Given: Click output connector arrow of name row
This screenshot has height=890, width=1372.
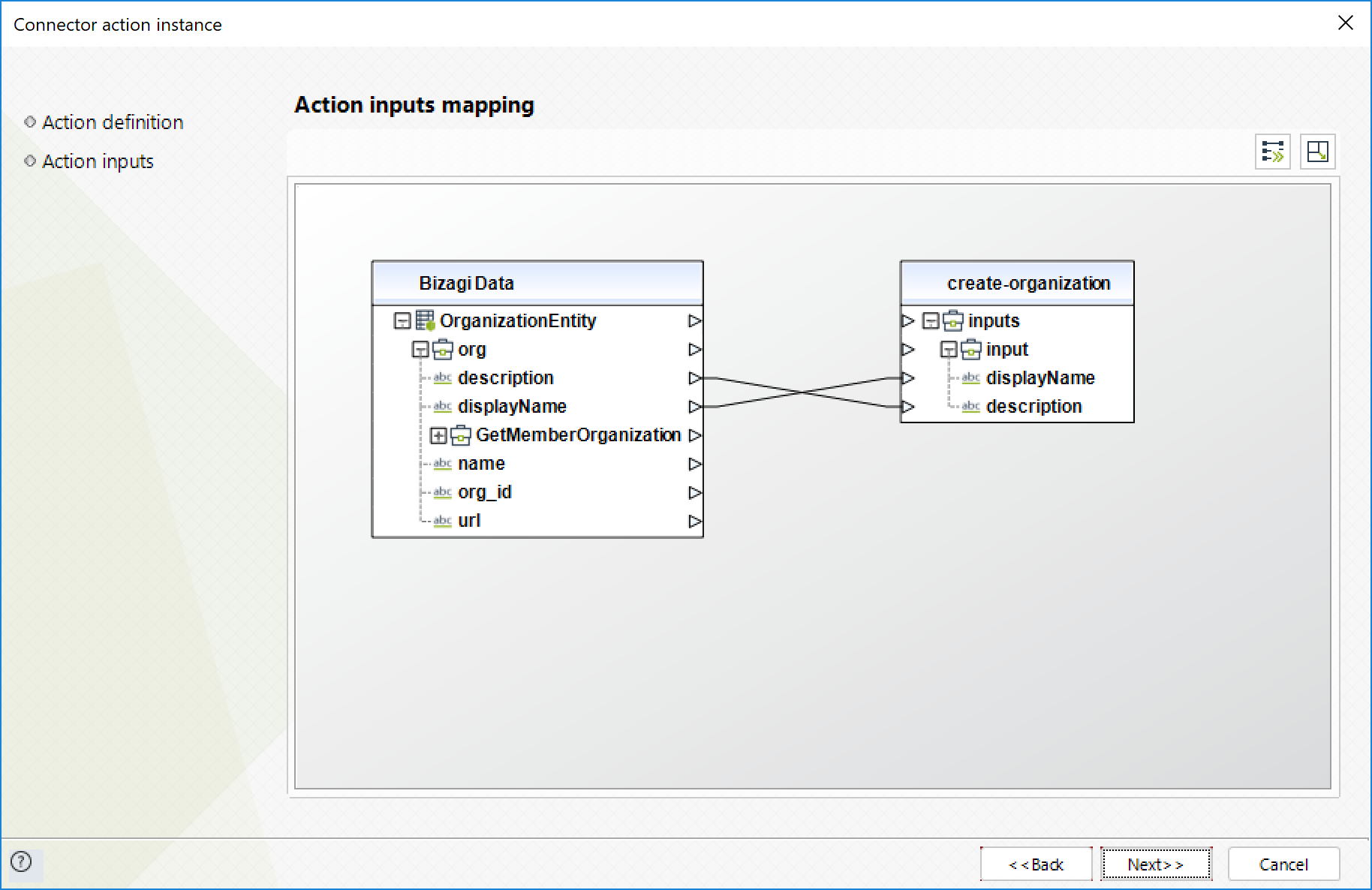Looking at the screenshot, I should pyautogui.click(x=695, y=464).
